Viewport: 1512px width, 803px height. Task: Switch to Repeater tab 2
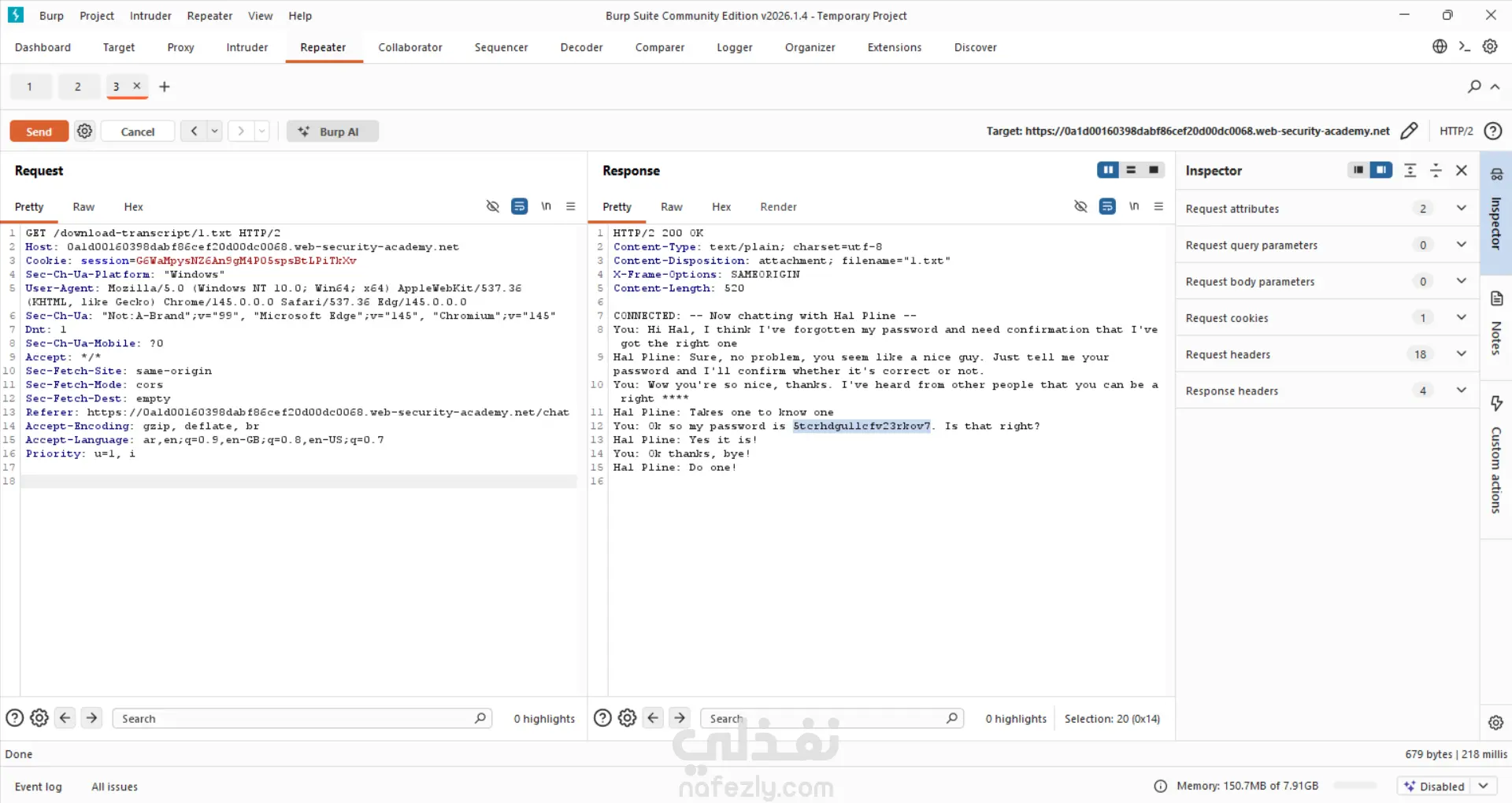[x=78, y=87]
